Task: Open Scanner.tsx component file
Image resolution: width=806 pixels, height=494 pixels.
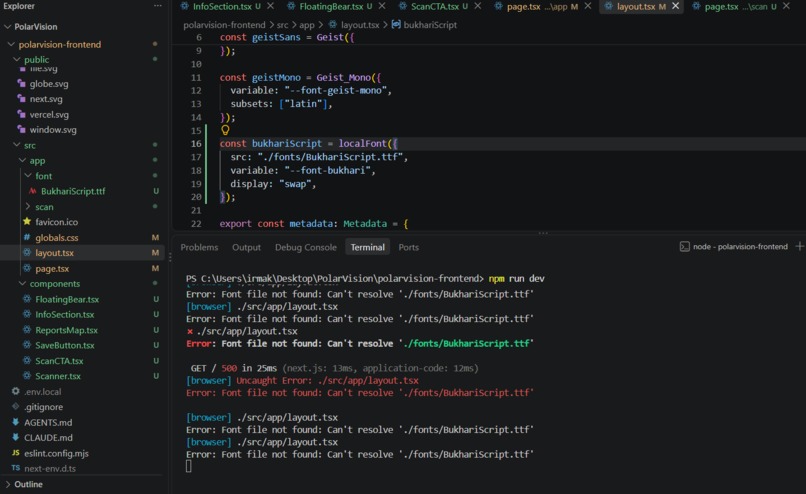Action: (x=58, y=376)
